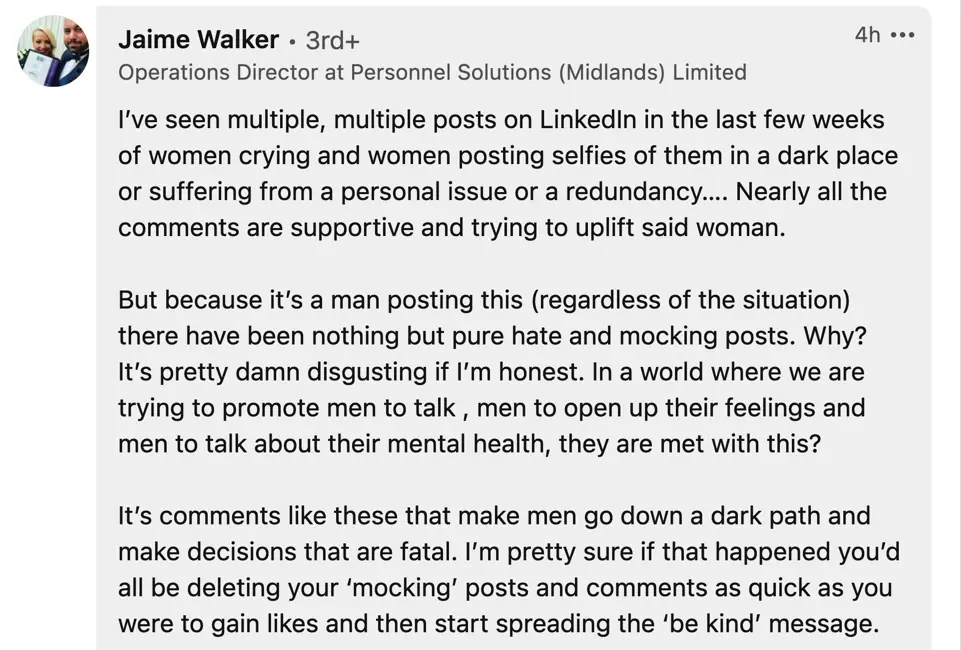This screenshot has width=961, height=650.
Task: Click the paragraph beginning "It's comments like these"
Action: pyautogui.click(x=498, y=570)
